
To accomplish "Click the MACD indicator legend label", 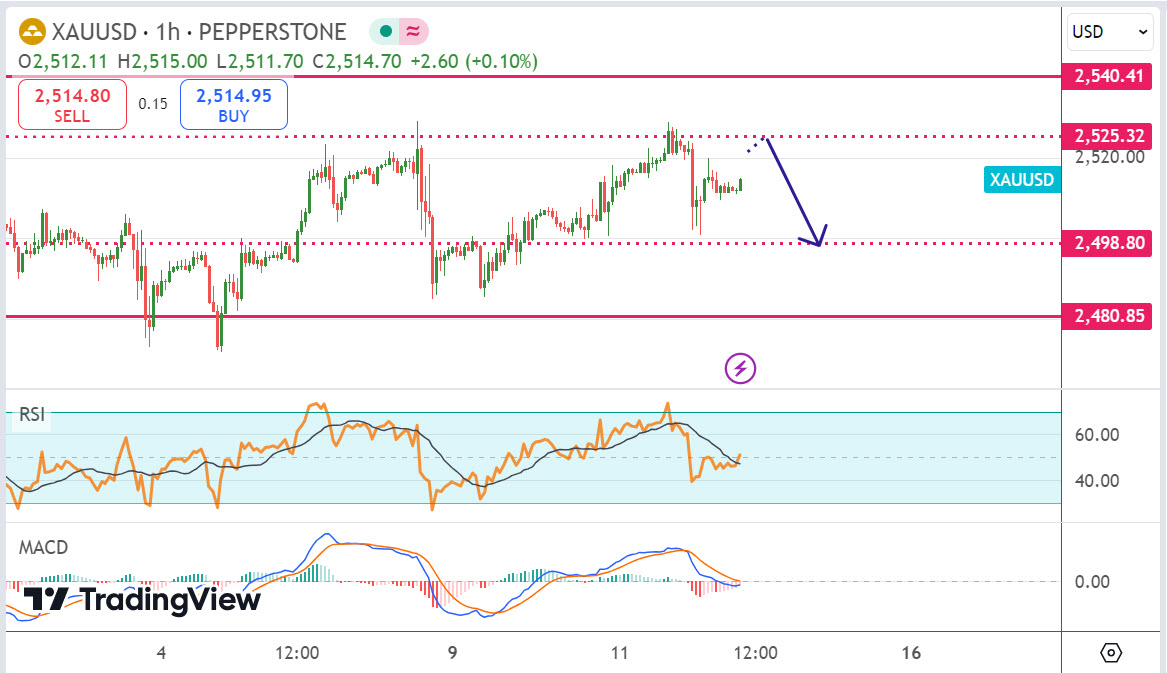I will click(44, 548).
